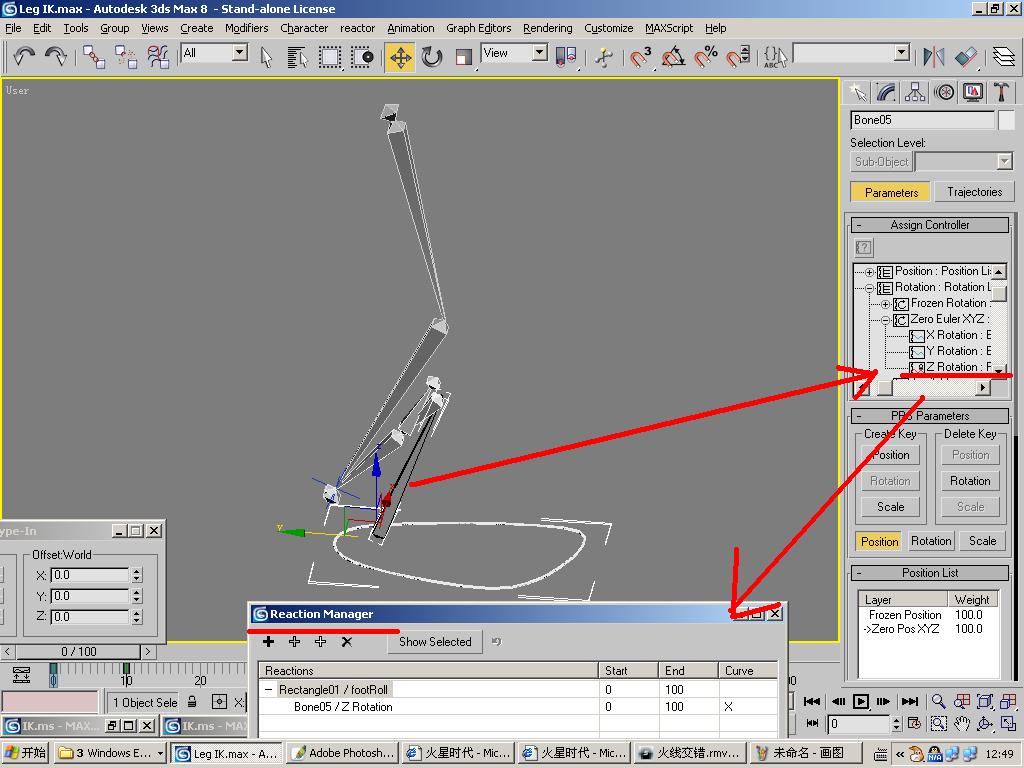Open the Graph Editors menu

[x=478, y=28]
